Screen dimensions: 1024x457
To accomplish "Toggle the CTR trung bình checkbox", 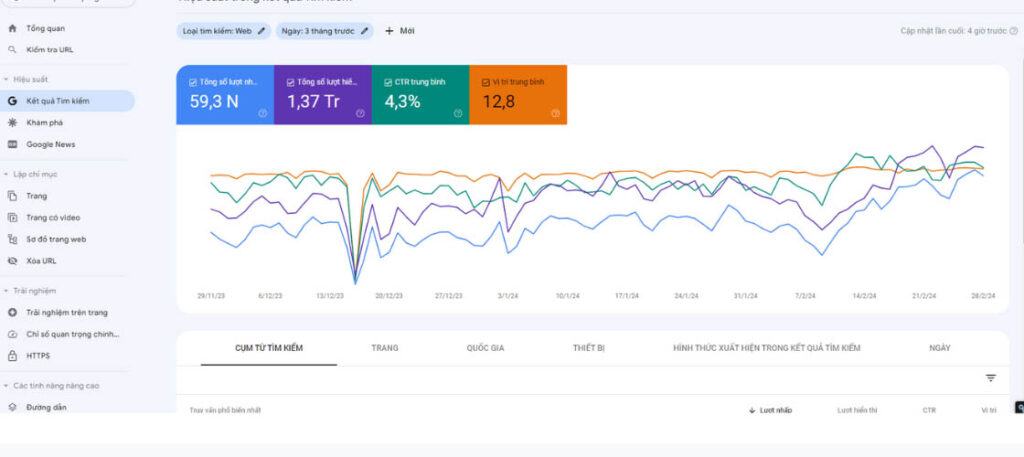I will tap(388, 83).
